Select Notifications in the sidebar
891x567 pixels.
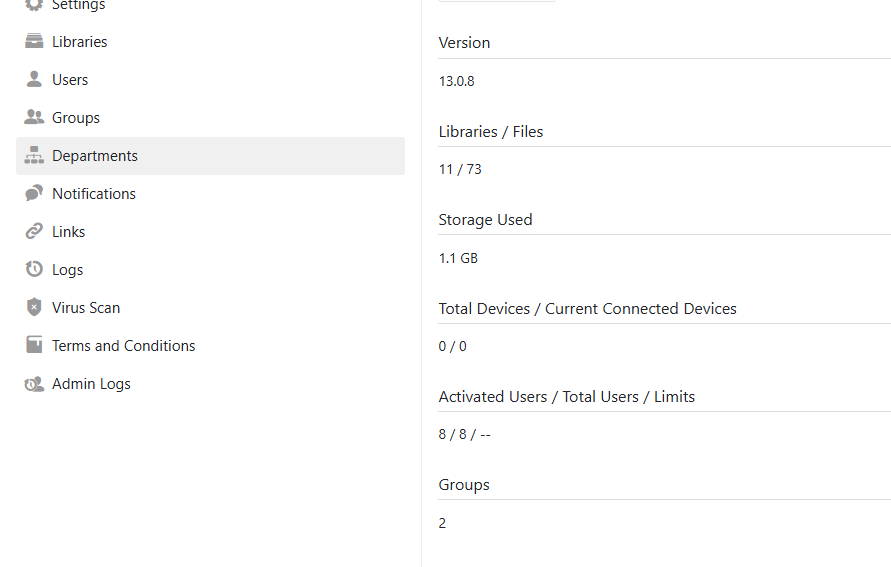210,194
